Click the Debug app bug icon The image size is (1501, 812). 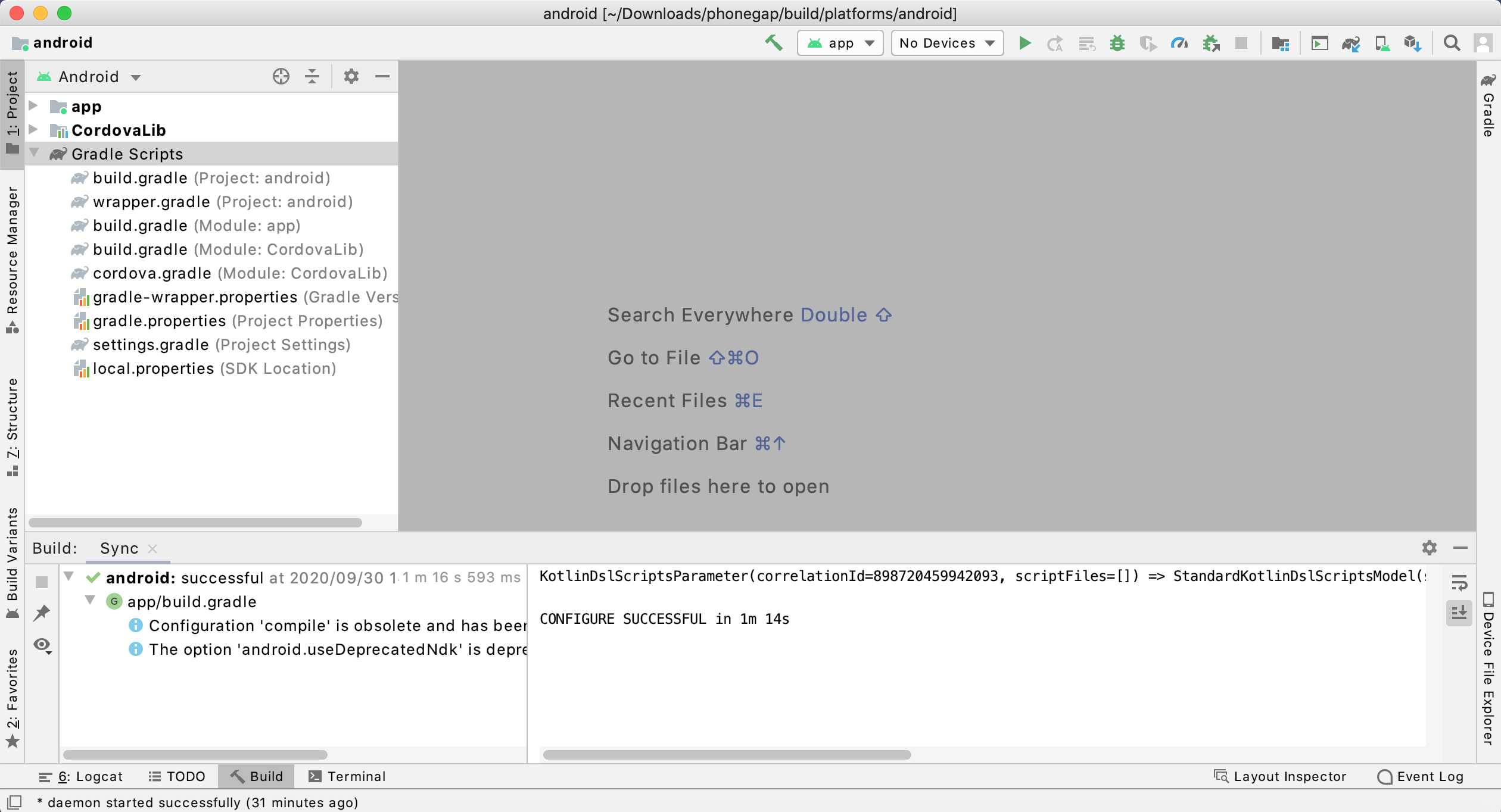pos(1117,43)
